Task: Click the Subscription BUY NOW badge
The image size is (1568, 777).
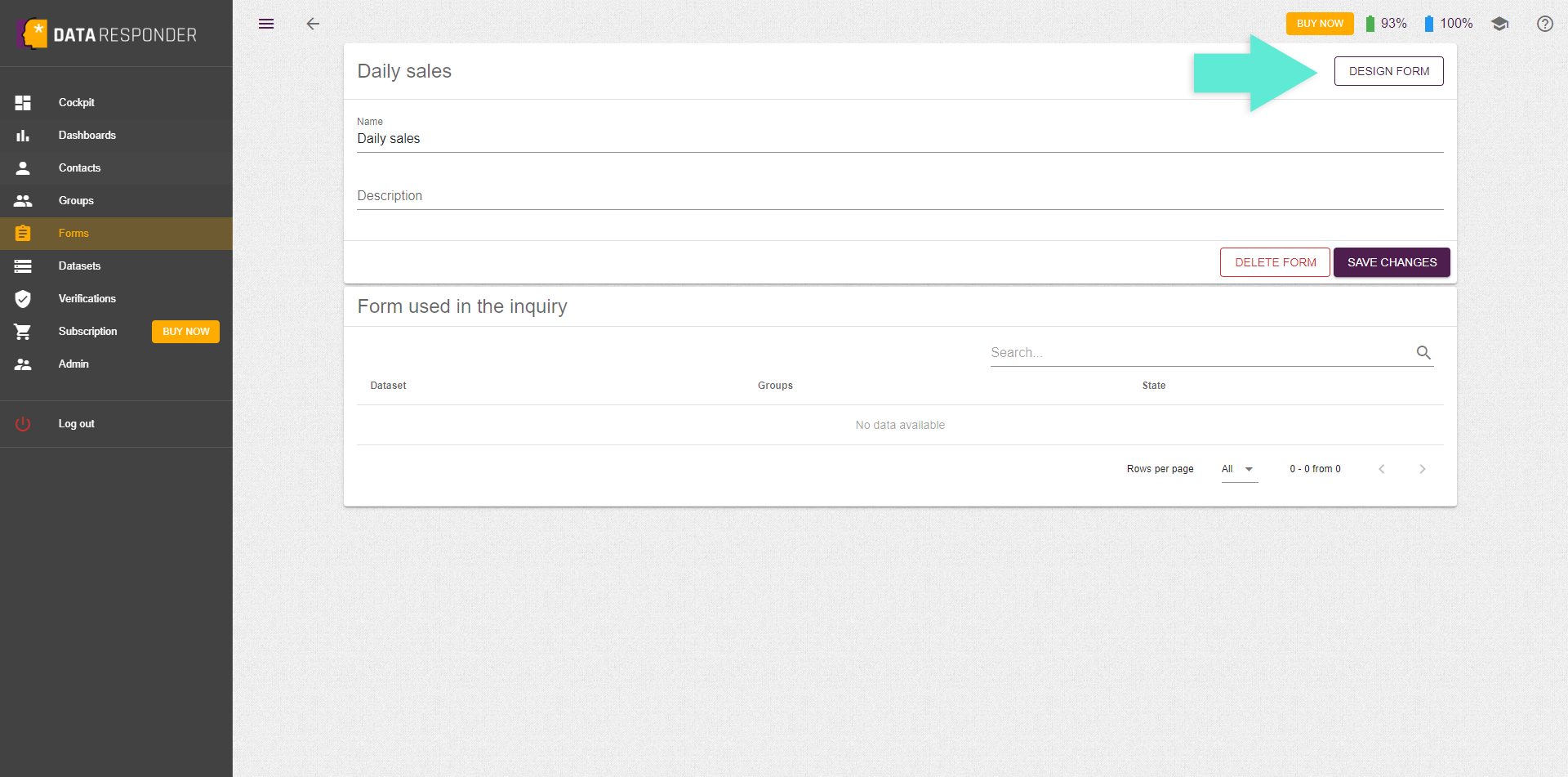Action: click(x=185, y=332)
